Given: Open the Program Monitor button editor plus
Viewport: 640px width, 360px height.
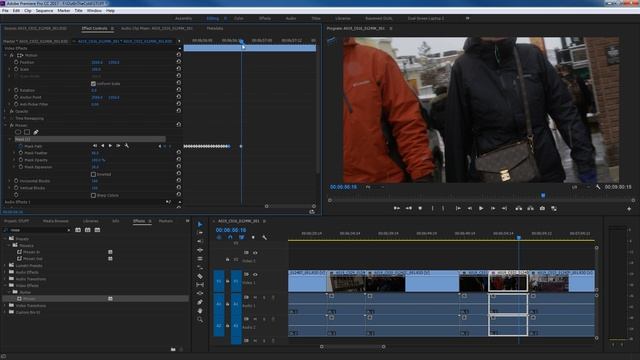Looking at the screenshot, I should pyautogui.click(x=629, y=209).
